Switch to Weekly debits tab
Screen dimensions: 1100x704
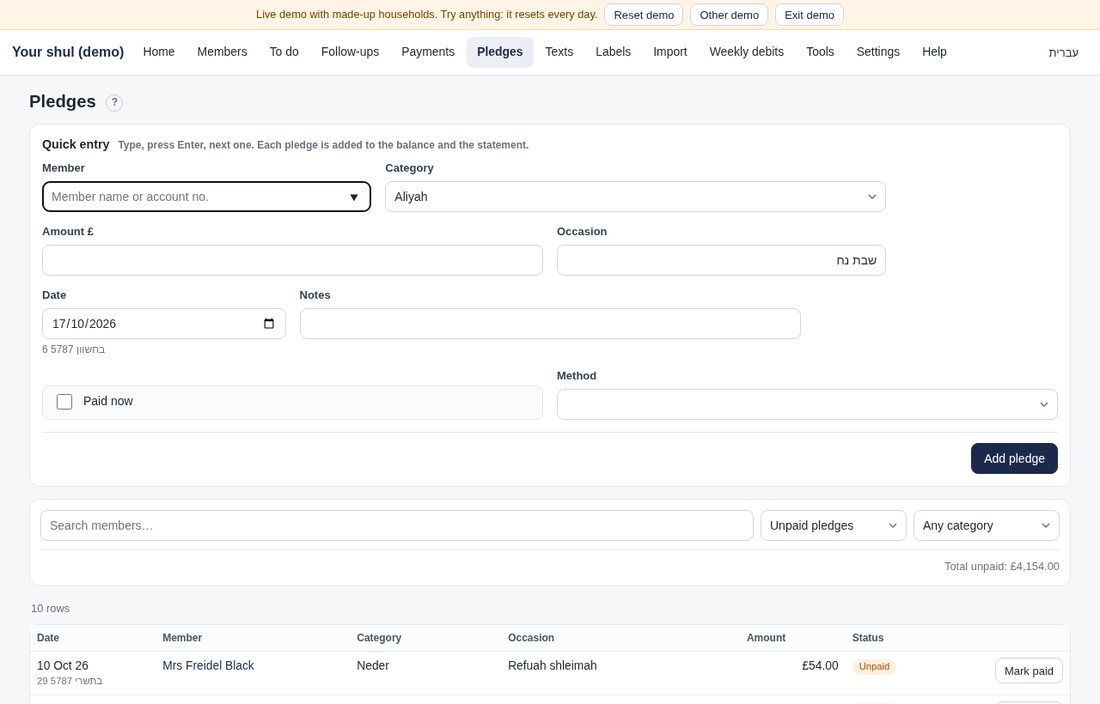746,52
